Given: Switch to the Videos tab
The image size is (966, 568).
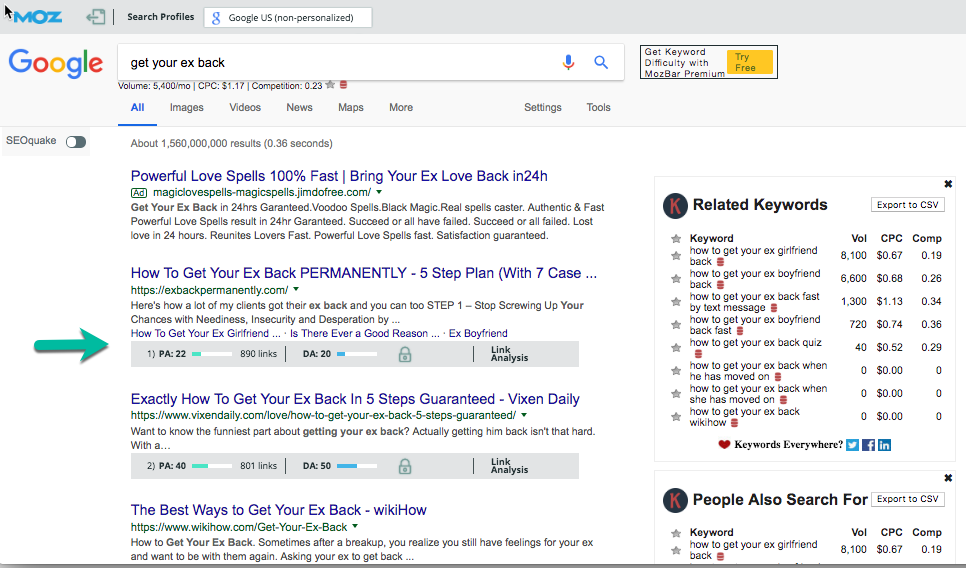Looking at the screenshot, I should [x=245, y=107].
